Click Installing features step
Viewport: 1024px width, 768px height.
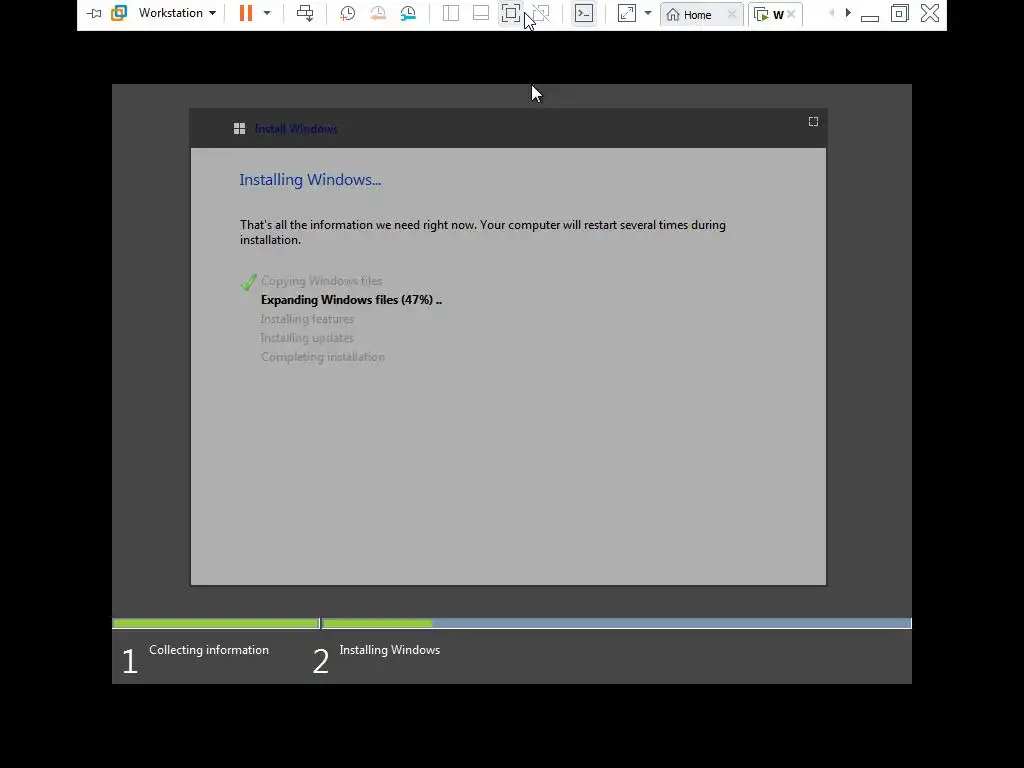tap(307, 319)
